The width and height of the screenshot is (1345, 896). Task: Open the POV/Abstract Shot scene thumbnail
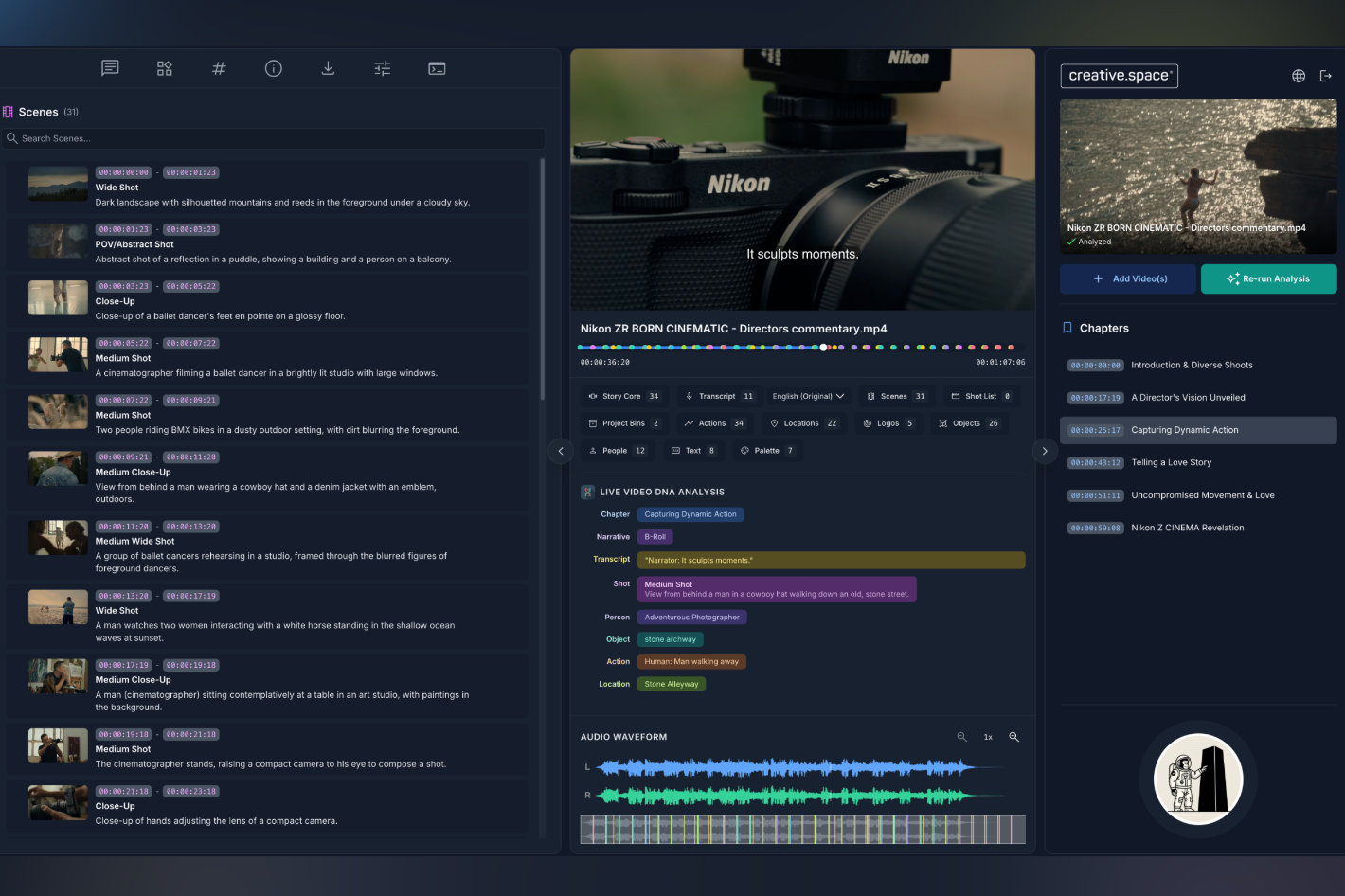click(x=58, y=241)
